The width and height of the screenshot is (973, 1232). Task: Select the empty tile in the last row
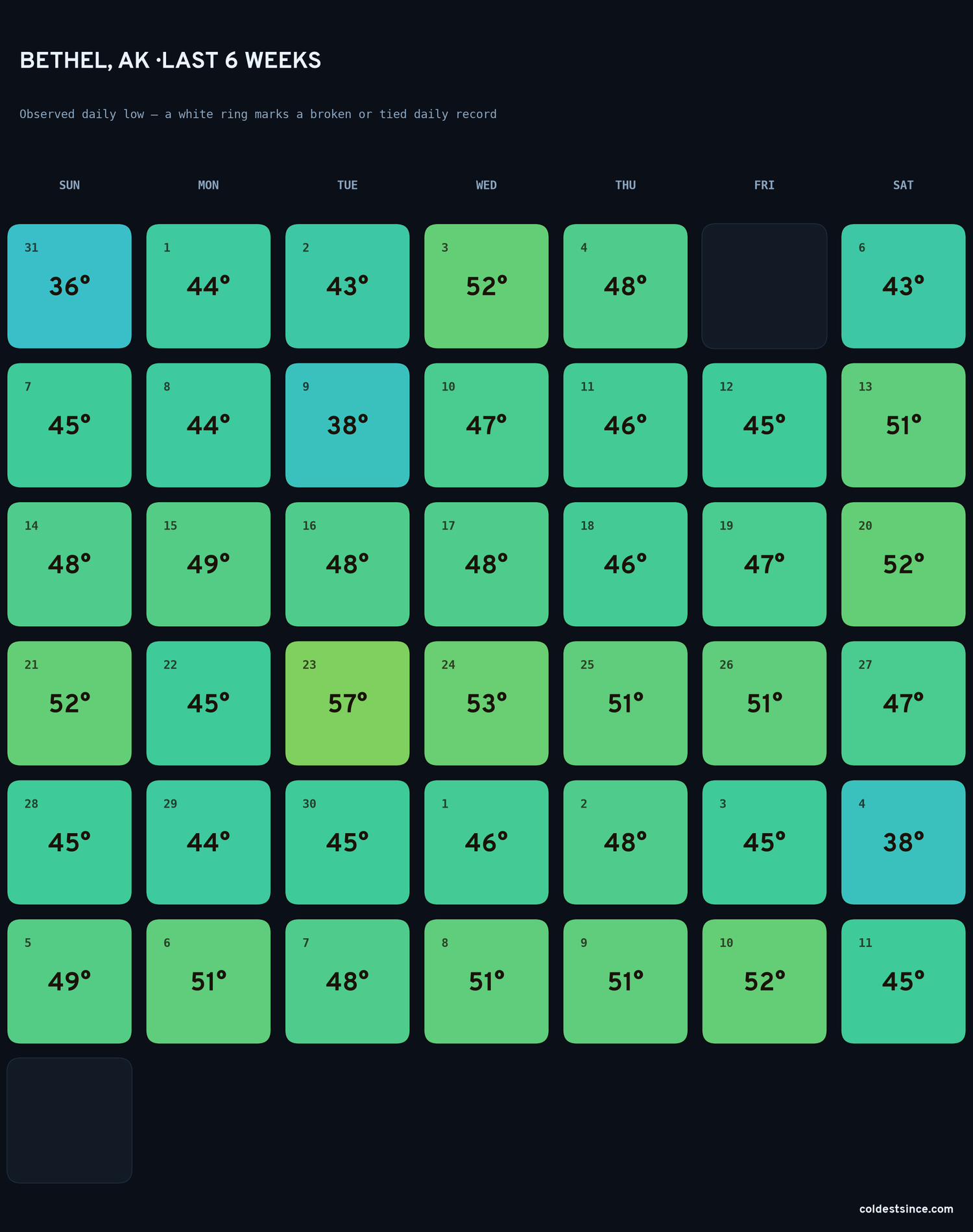(69, 1120)
